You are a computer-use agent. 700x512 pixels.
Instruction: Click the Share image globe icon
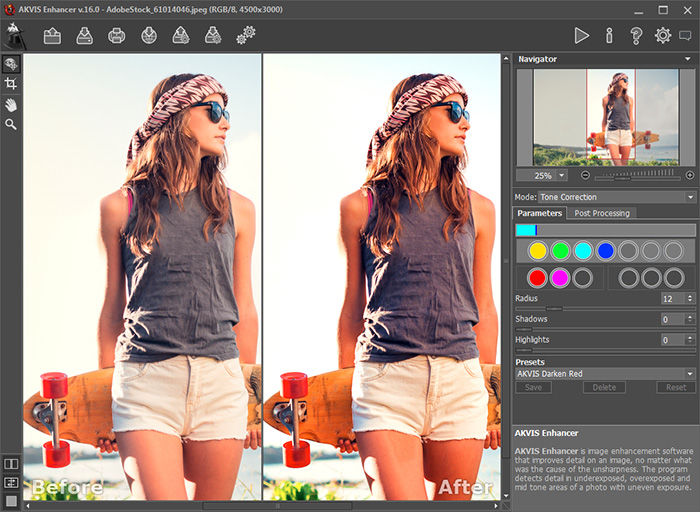149,36
